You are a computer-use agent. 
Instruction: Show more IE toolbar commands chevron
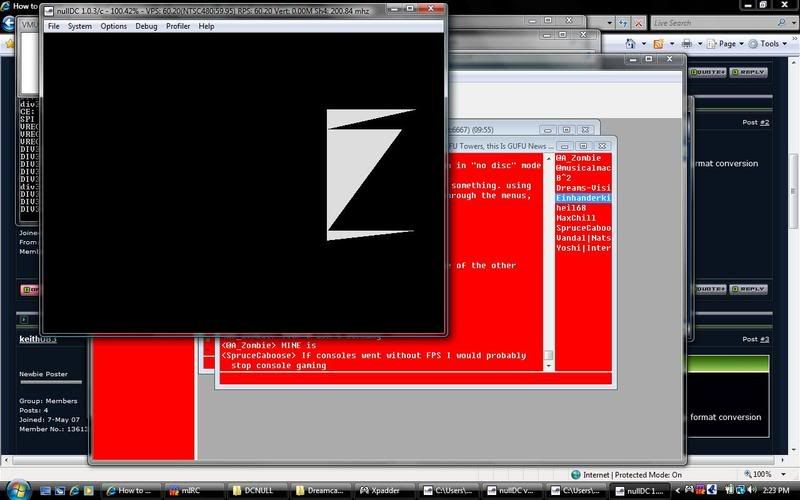[x=795, y=39]
